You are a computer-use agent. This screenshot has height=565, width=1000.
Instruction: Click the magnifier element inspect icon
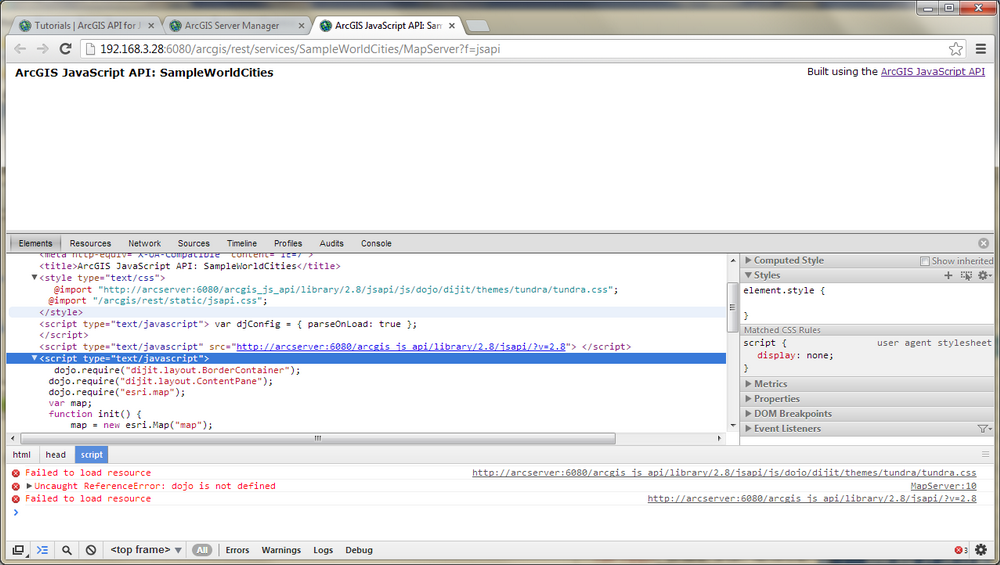(x=67, y=550)
